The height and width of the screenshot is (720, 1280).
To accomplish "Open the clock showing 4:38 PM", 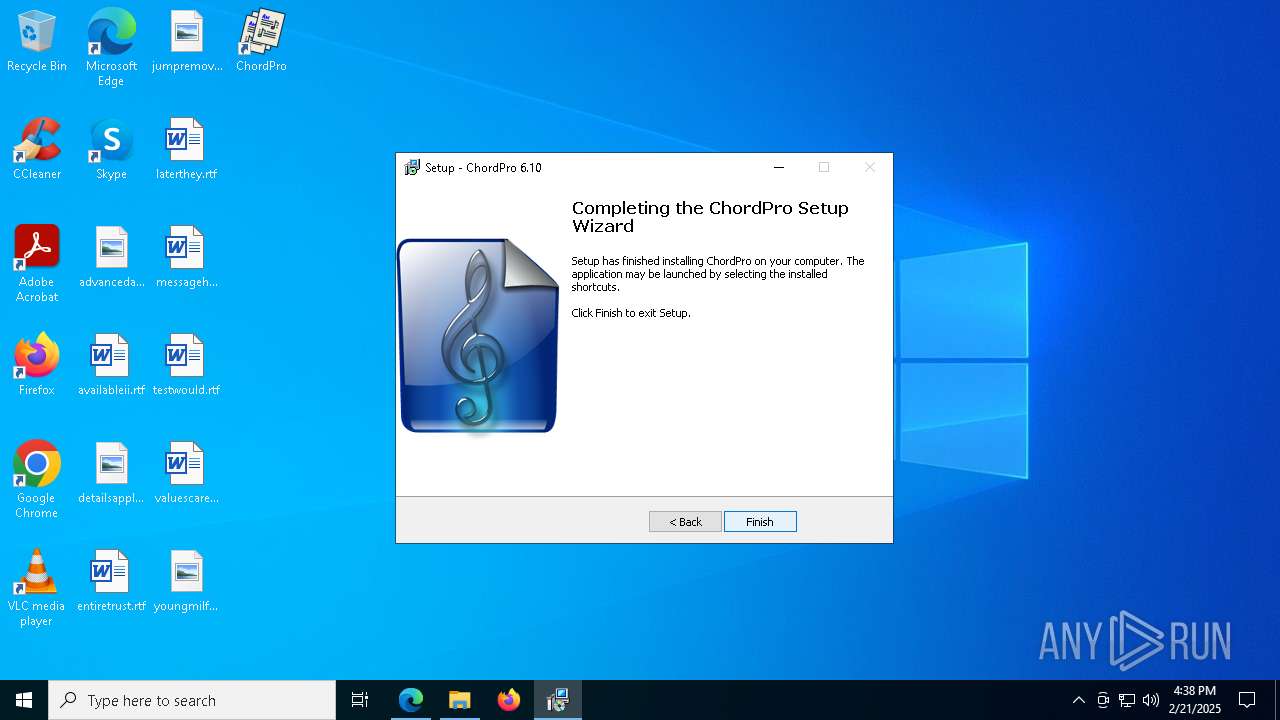I will (1195, 700).
